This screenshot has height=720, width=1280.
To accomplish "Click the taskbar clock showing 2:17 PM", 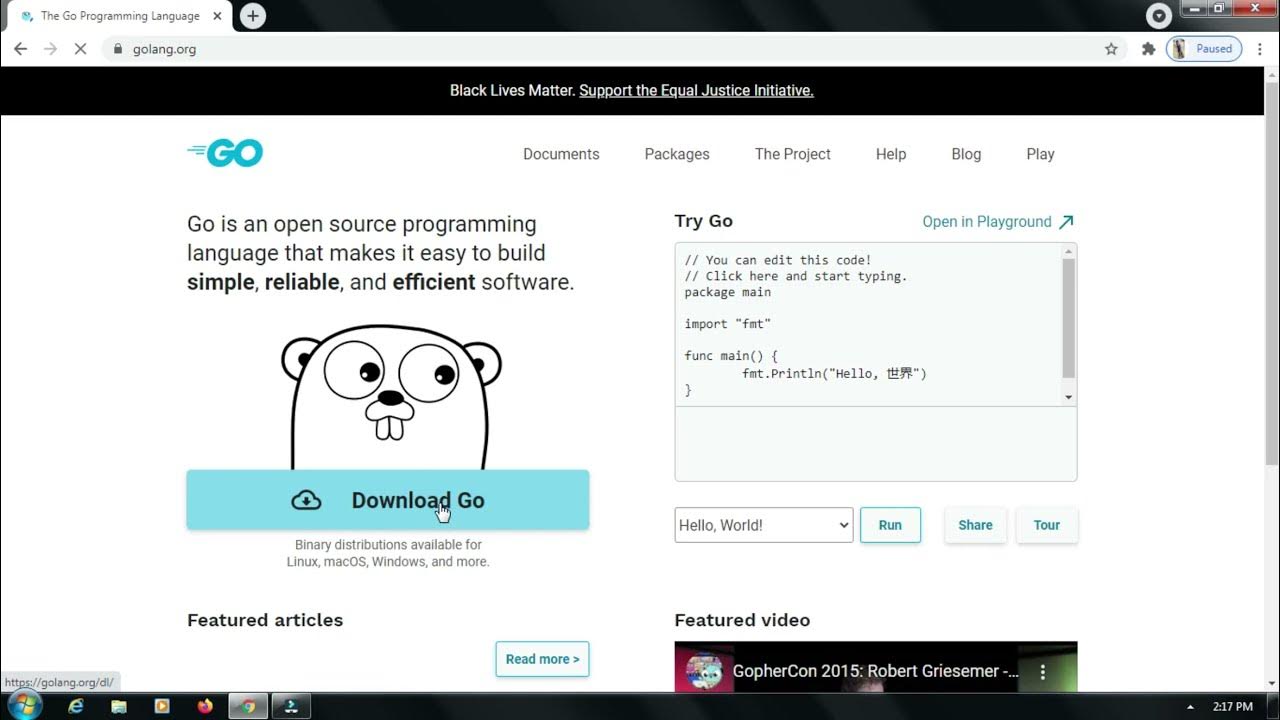I will [1232, 707].
